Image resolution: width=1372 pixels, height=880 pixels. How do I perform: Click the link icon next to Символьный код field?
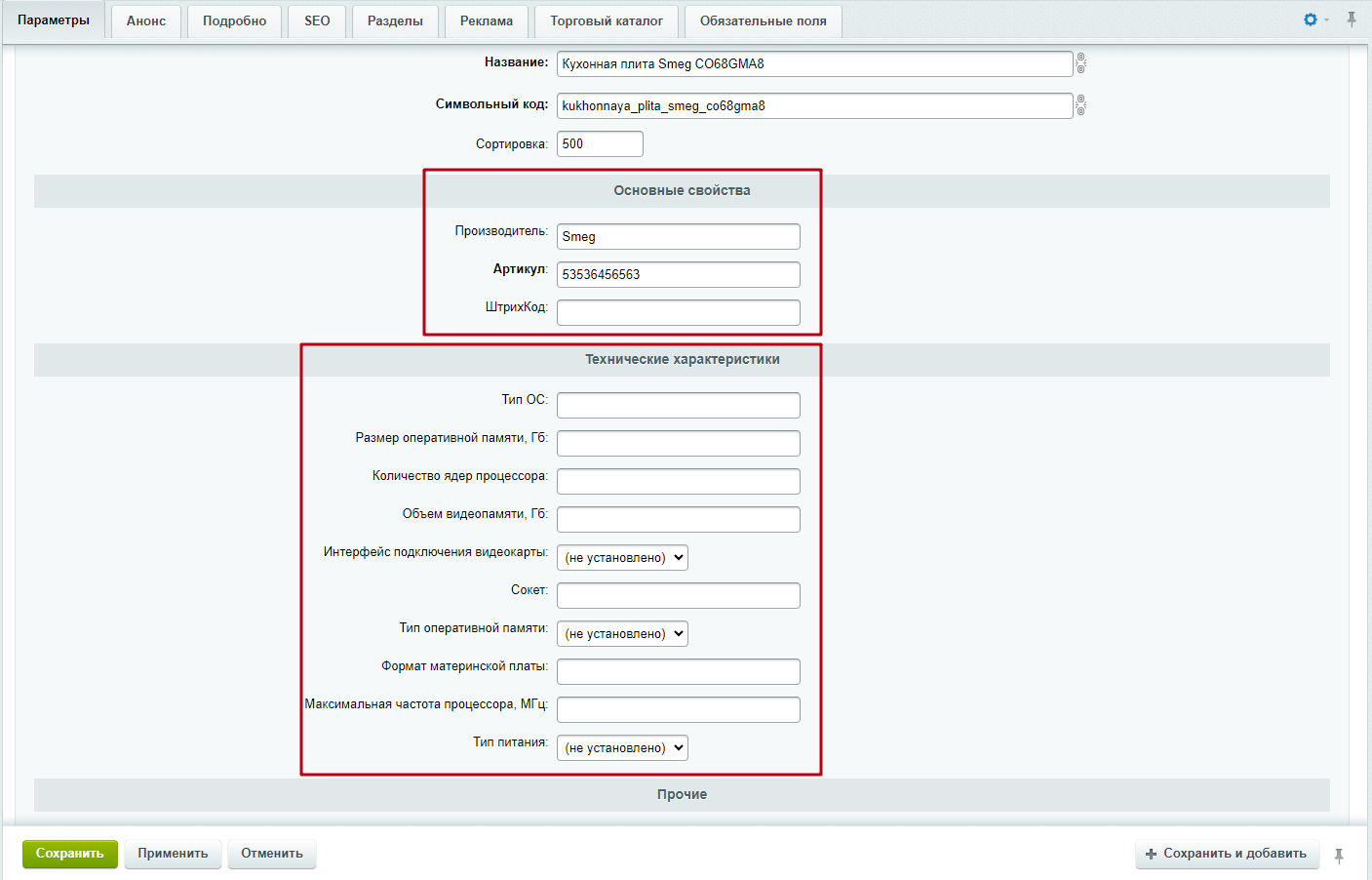pyautogui.click(x=1080, y=105)
